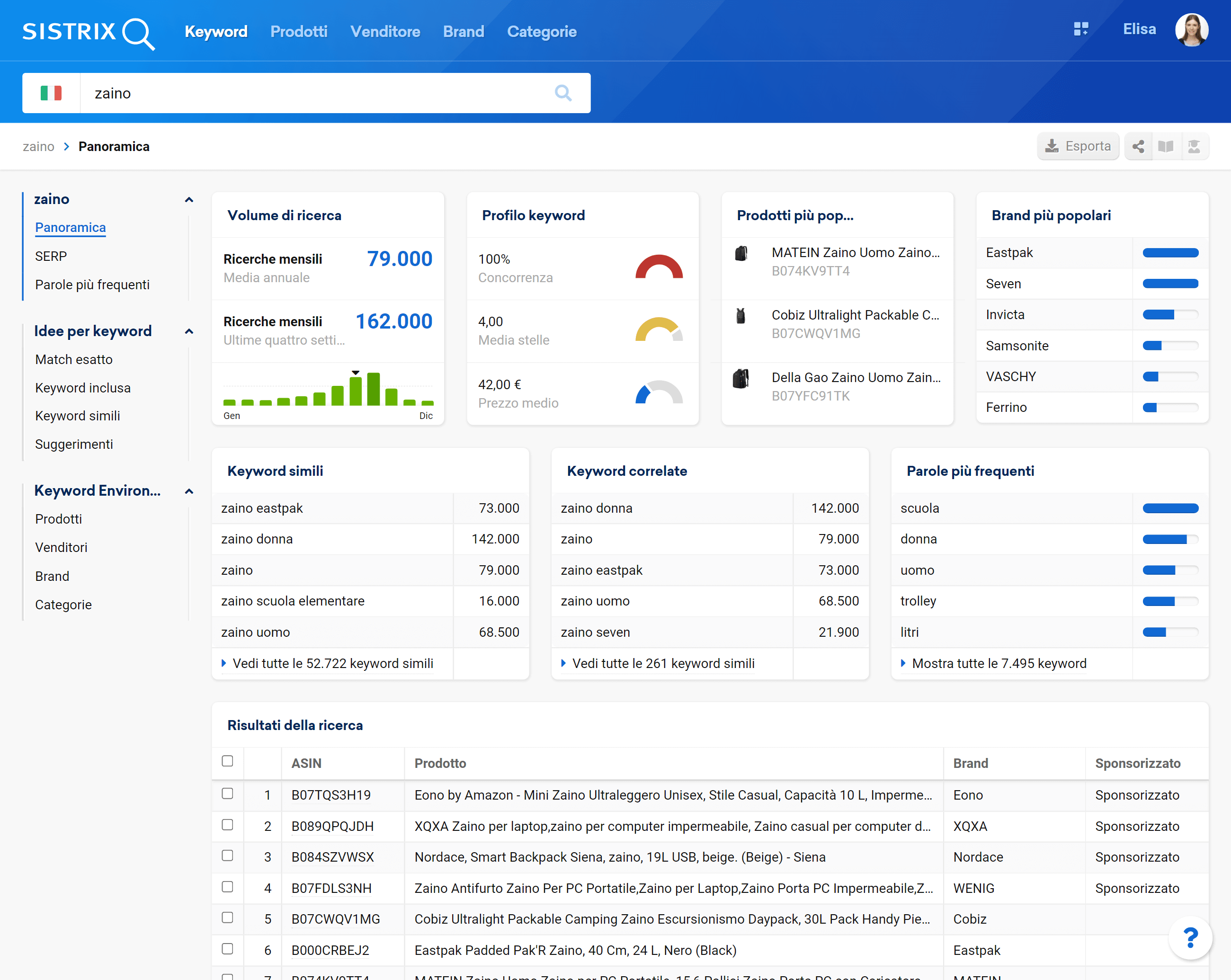Open SERP in the sidebar
The height and width of the screenshot is (980, 1231).
(51, 256)
